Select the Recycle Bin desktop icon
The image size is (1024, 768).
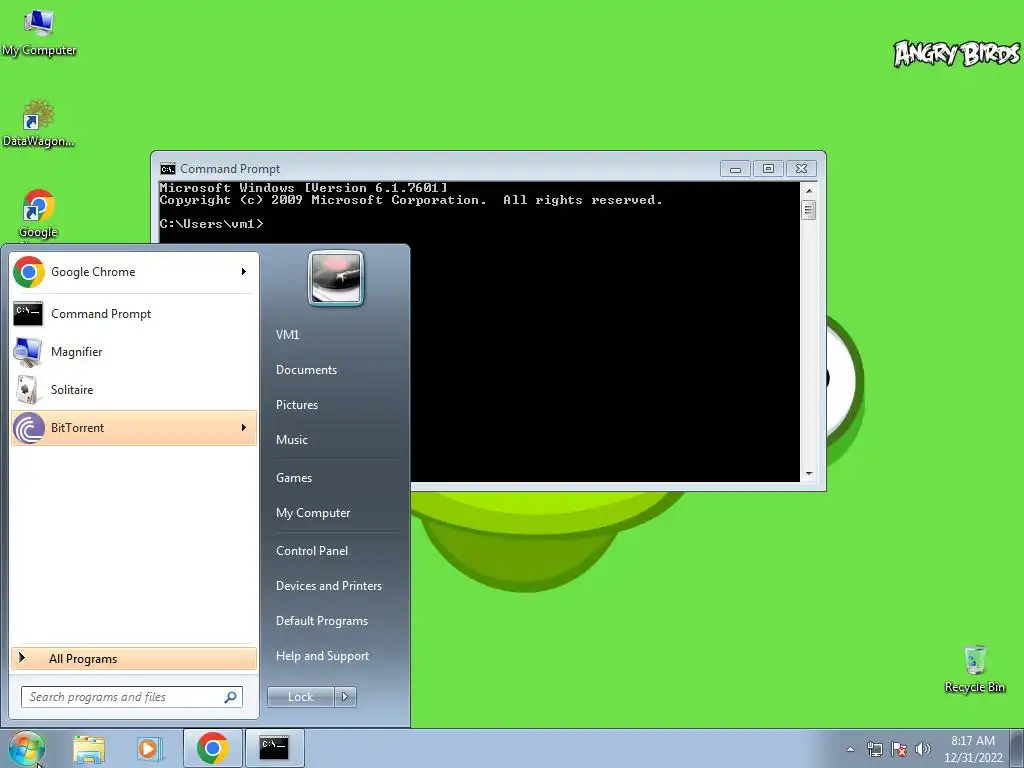[974, 669]
